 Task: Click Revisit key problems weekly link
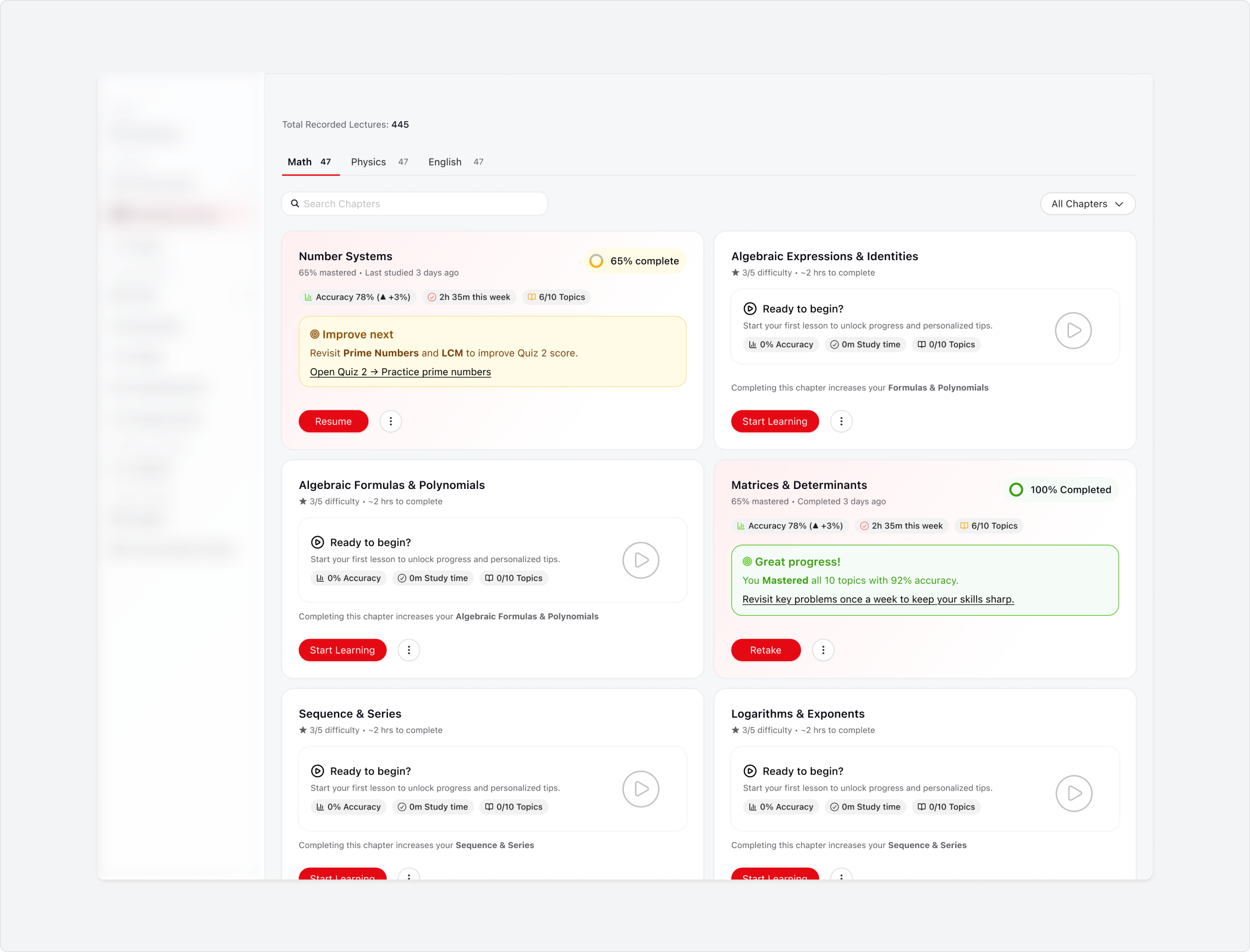coord(878,599)
